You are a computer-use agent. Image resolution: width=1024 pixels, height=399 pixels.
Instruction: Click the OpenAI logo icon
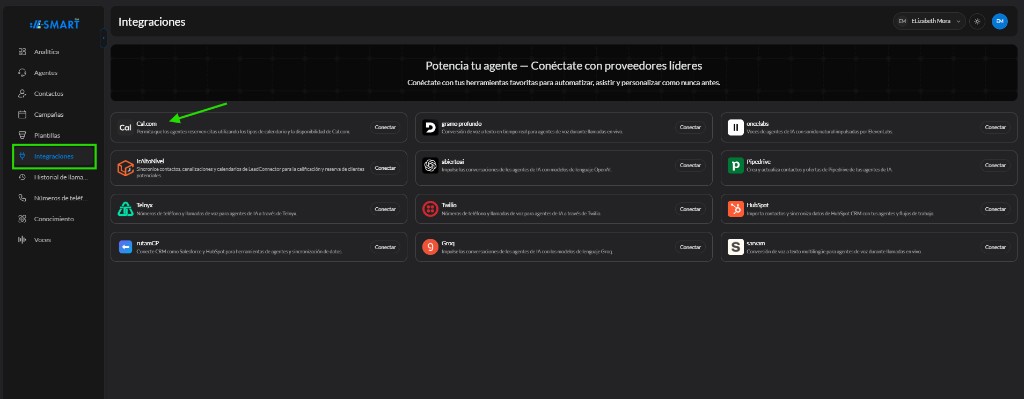coord(430,166)
